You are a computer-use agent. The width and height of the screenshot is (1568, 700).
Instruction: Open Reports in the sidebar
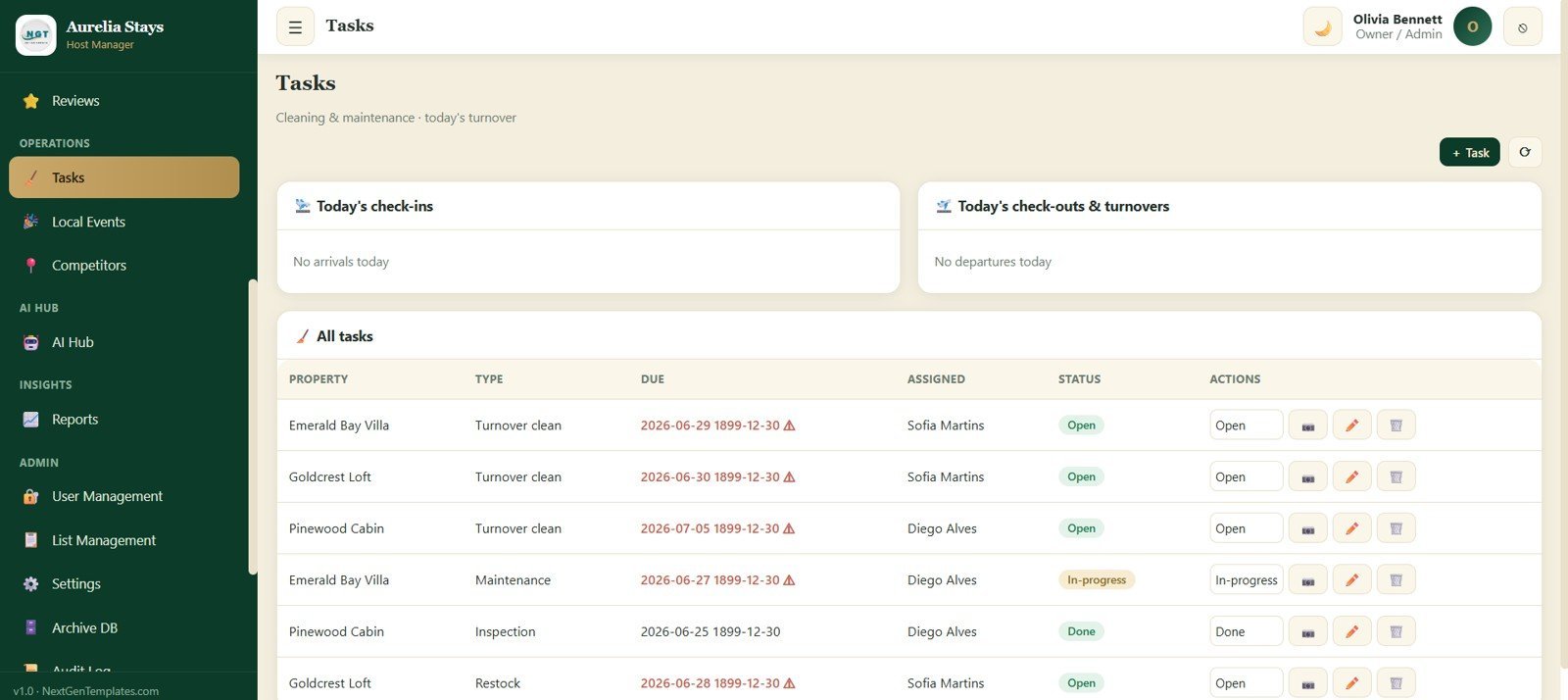click(x=123, y=420)
